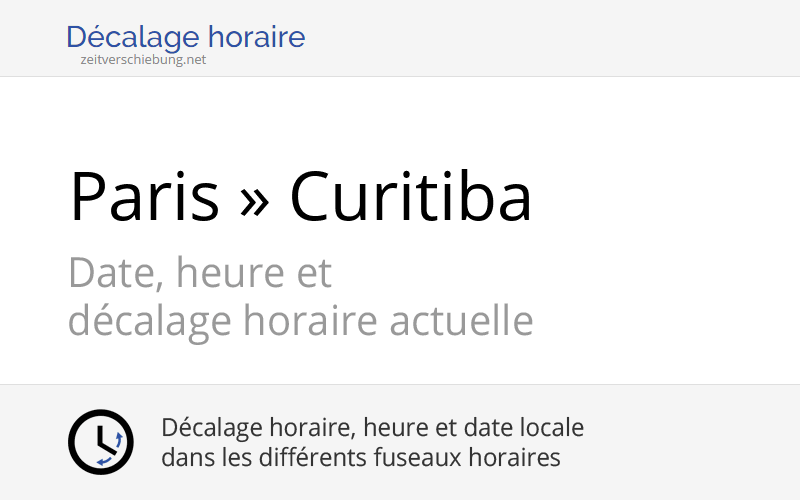The height and width of the screenshot is (500, 800).
Task: Click the clock icon in the footer
Action: click(100, 442)
